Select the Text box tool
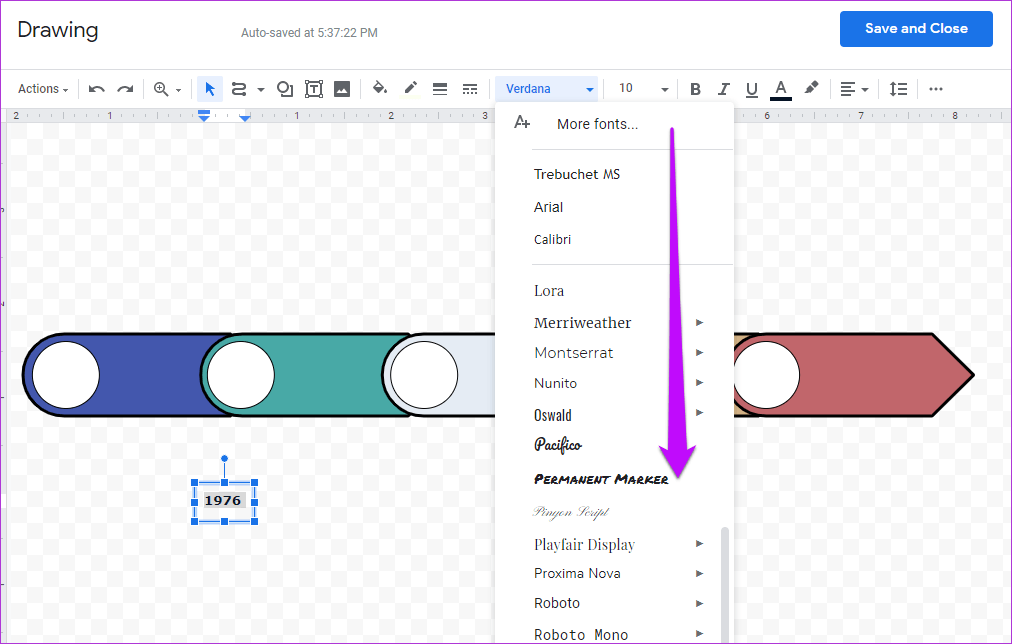 [314, 89]
